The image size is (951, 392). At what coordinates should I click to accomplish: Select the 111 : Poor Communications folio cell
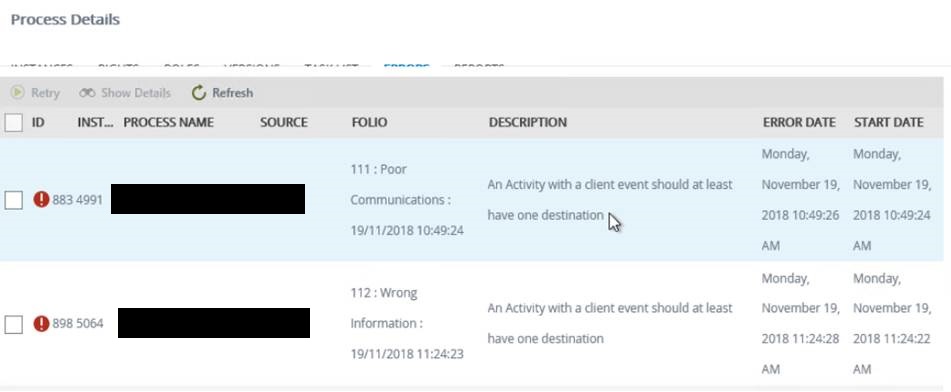(407, 200)
